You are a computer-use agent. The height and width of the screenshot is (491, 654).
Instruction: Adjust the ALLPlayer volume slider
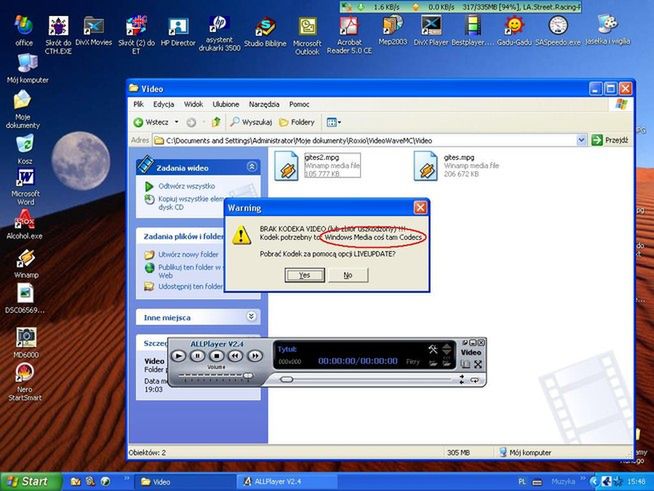pyautogui.click(x=248, y=376)
